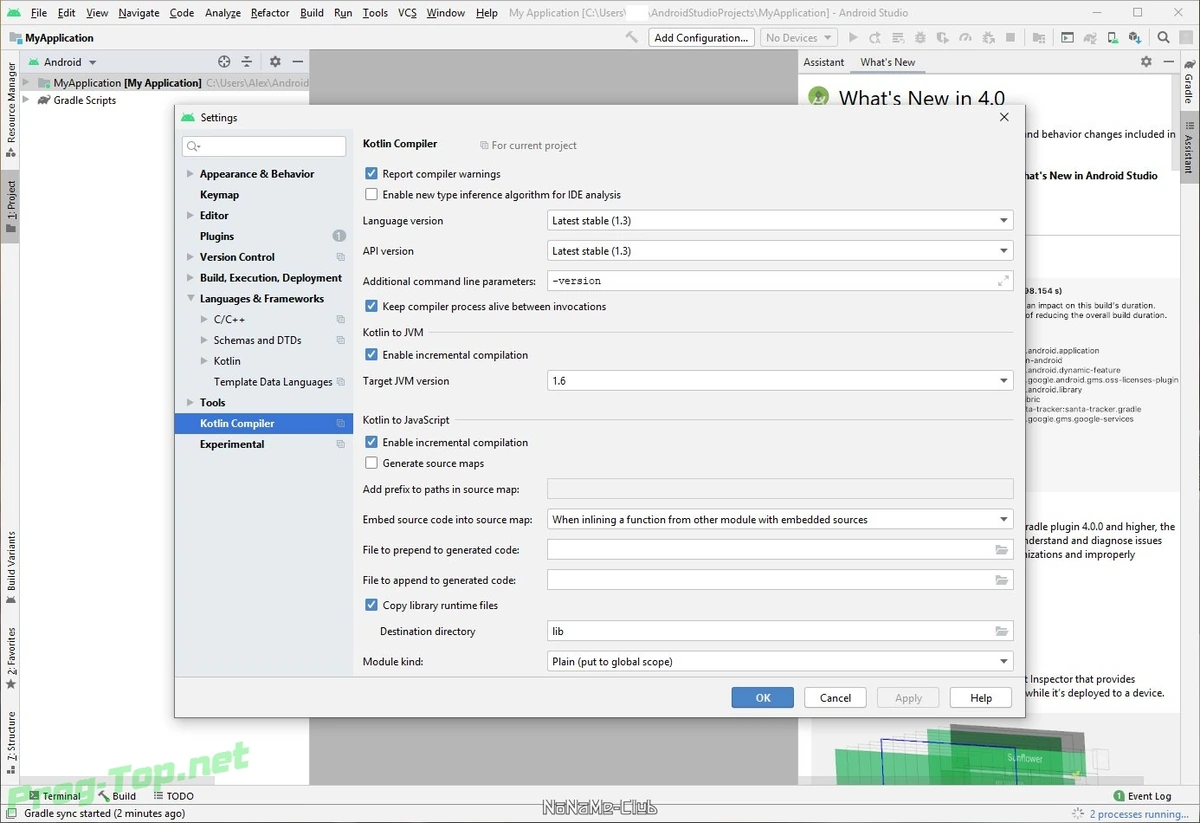Open AVD Manager icon in toolbar

[1113, 37]
